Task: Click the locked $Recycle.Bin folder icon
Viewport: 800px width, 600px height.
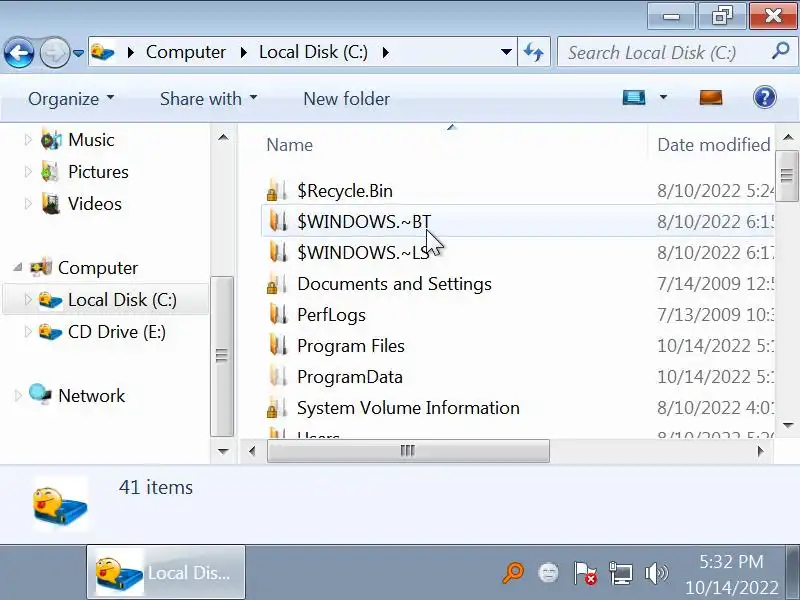Action: [277, 191]
